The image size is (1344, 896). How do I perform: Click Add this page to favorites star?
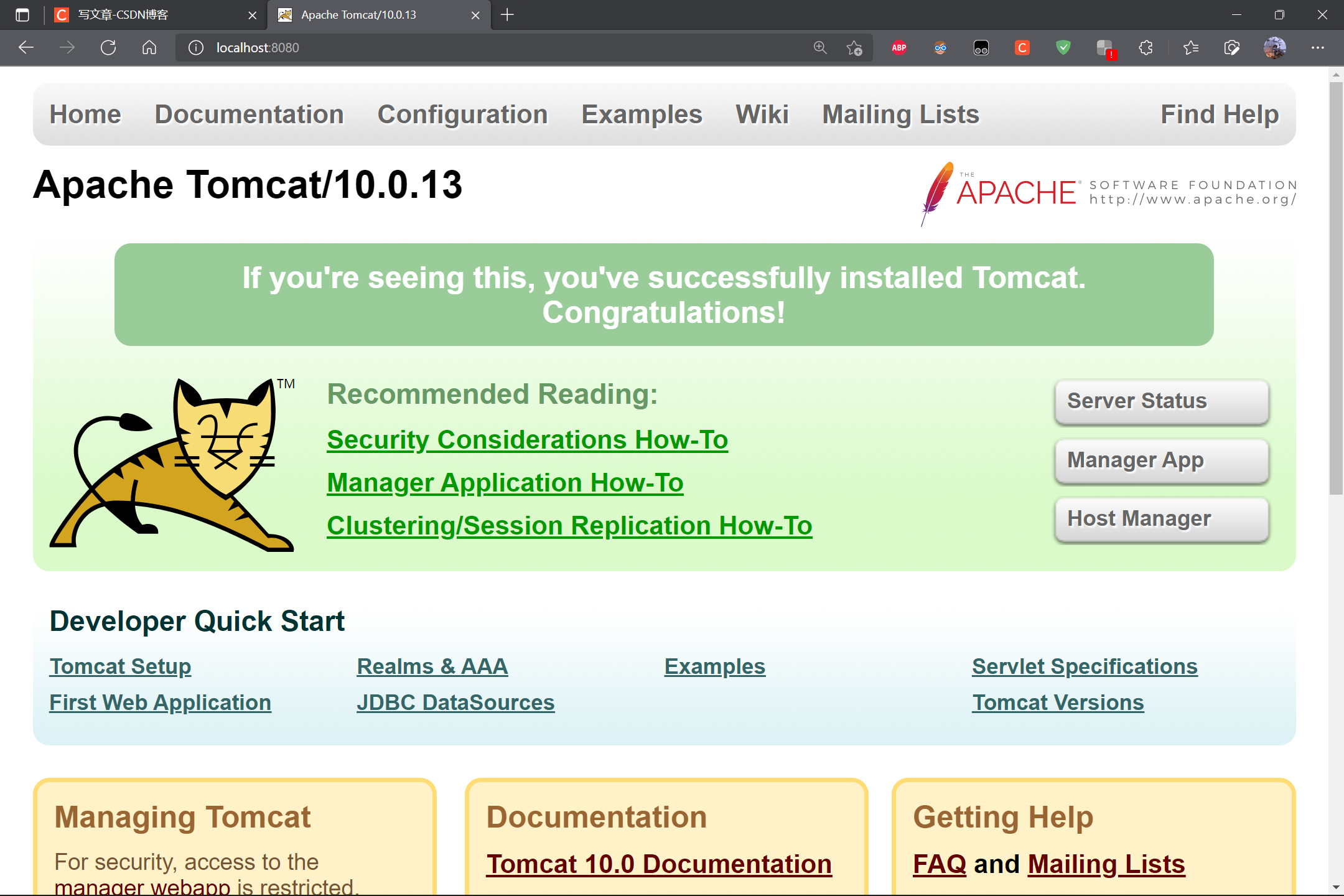[854, 47]
